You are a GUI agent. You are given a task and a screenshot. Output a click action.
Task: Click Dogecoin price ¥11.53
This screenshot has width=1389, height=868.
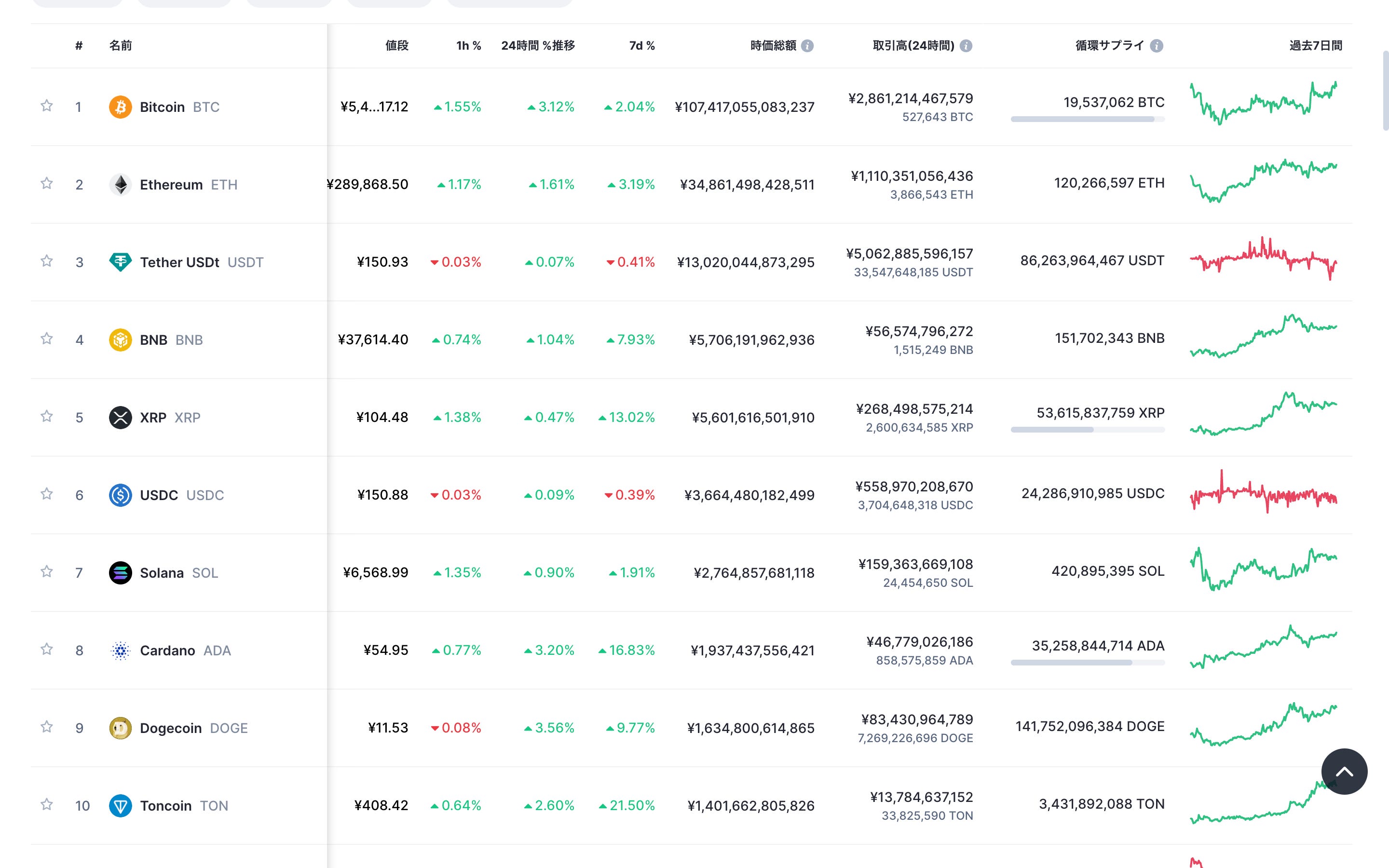pyautogui.click(x=388, y=727)
